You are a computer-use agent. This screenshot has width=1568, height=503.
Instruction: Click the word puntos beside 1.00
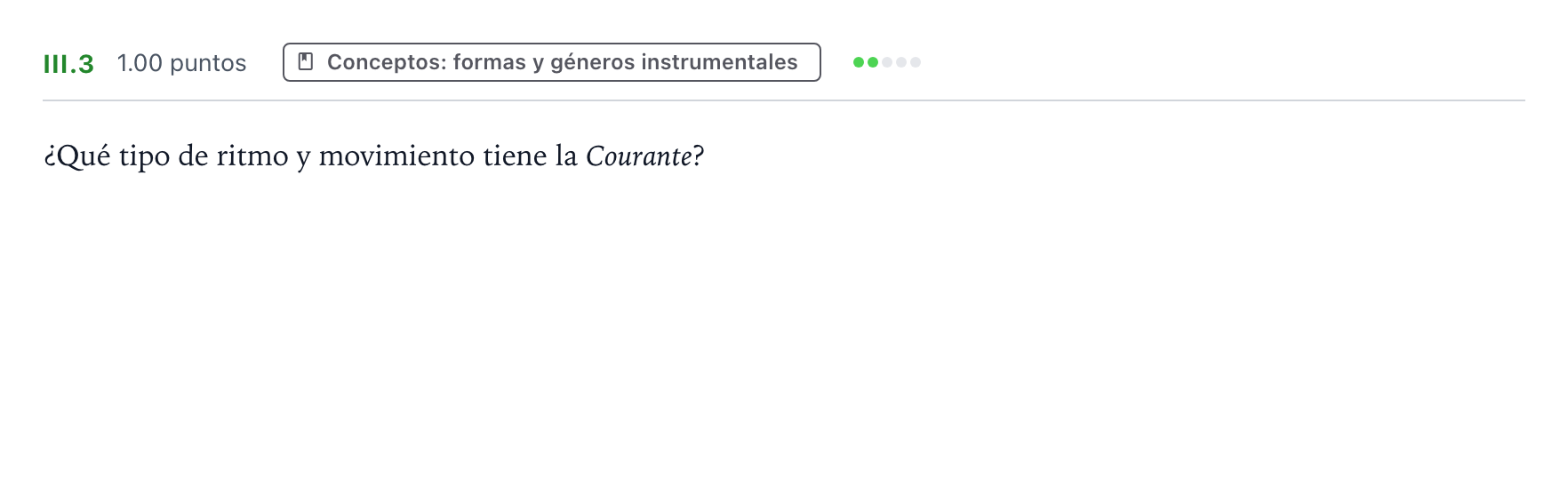[208, 64]
